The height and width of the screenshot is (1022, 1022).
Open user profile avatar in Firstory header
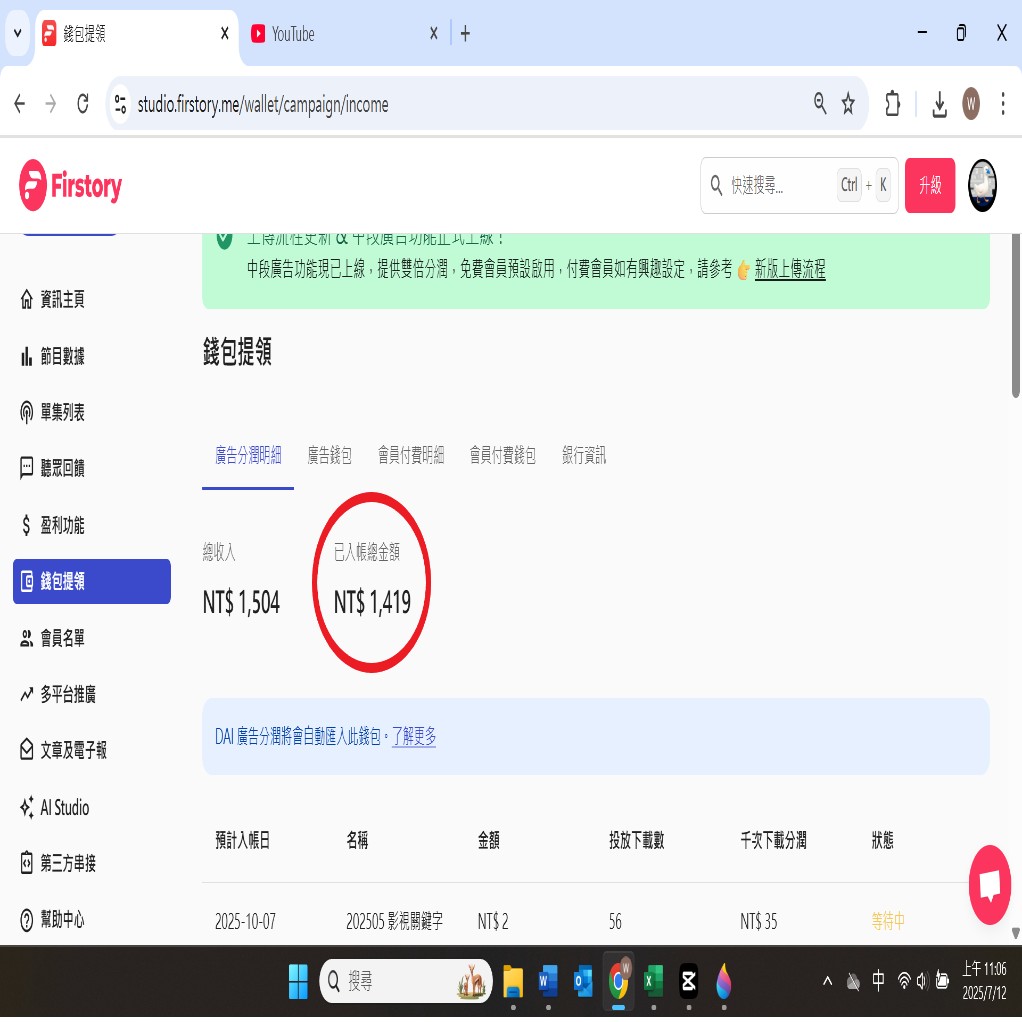tap(982, 186)
